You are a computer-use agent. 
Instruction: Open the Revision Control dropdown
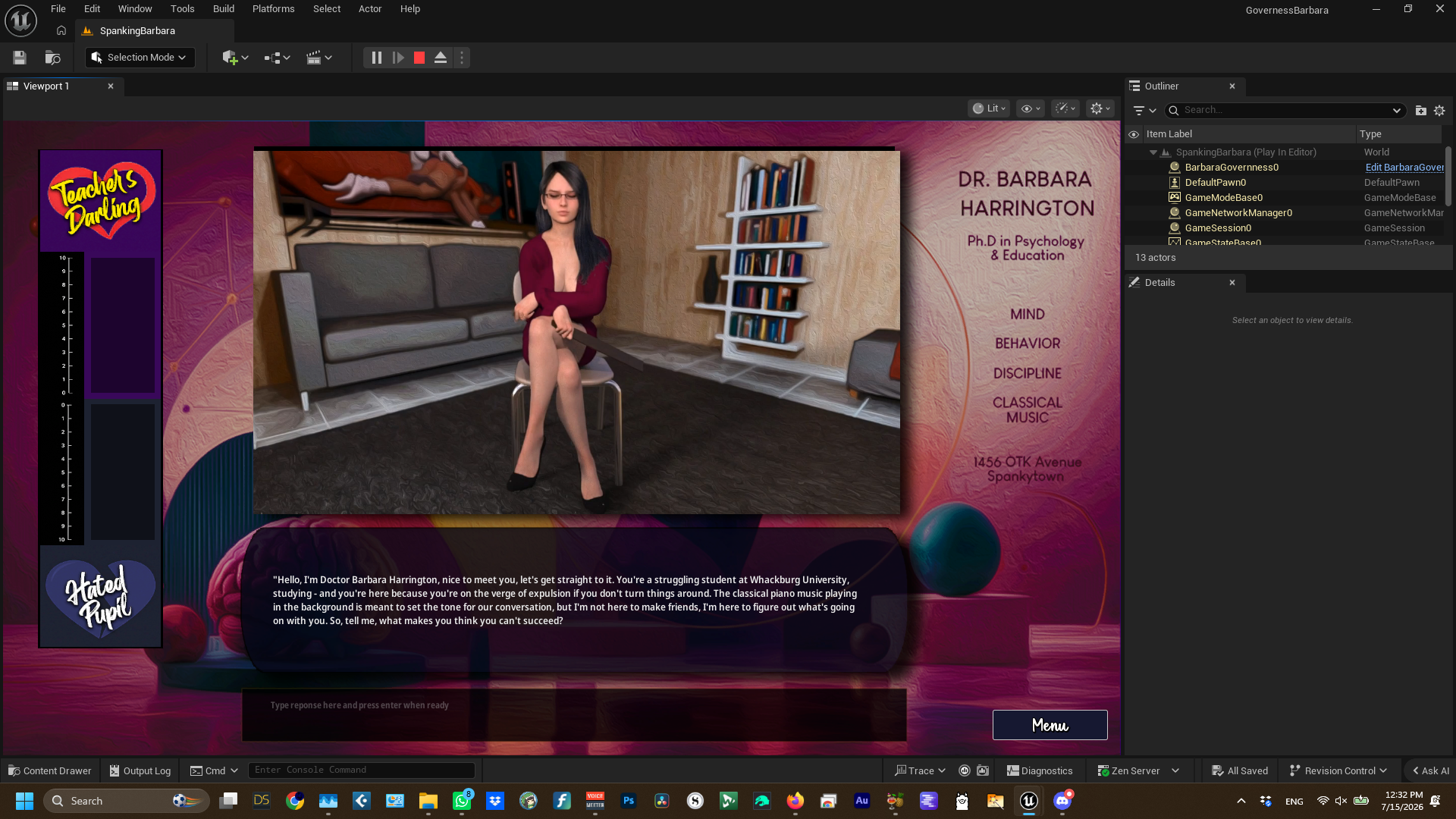1338,770
